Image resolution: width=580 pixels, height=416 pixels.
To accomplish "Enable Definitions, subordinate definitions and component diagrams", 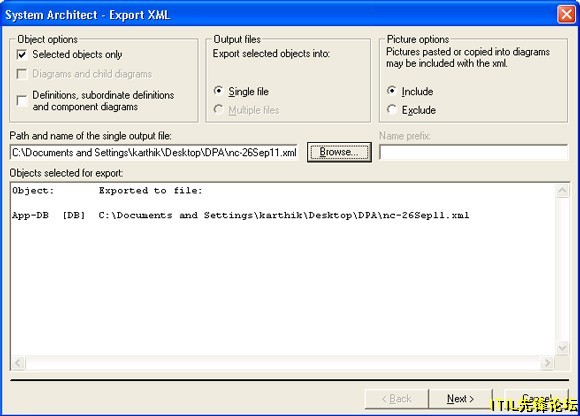I will [x=22, y=101].
